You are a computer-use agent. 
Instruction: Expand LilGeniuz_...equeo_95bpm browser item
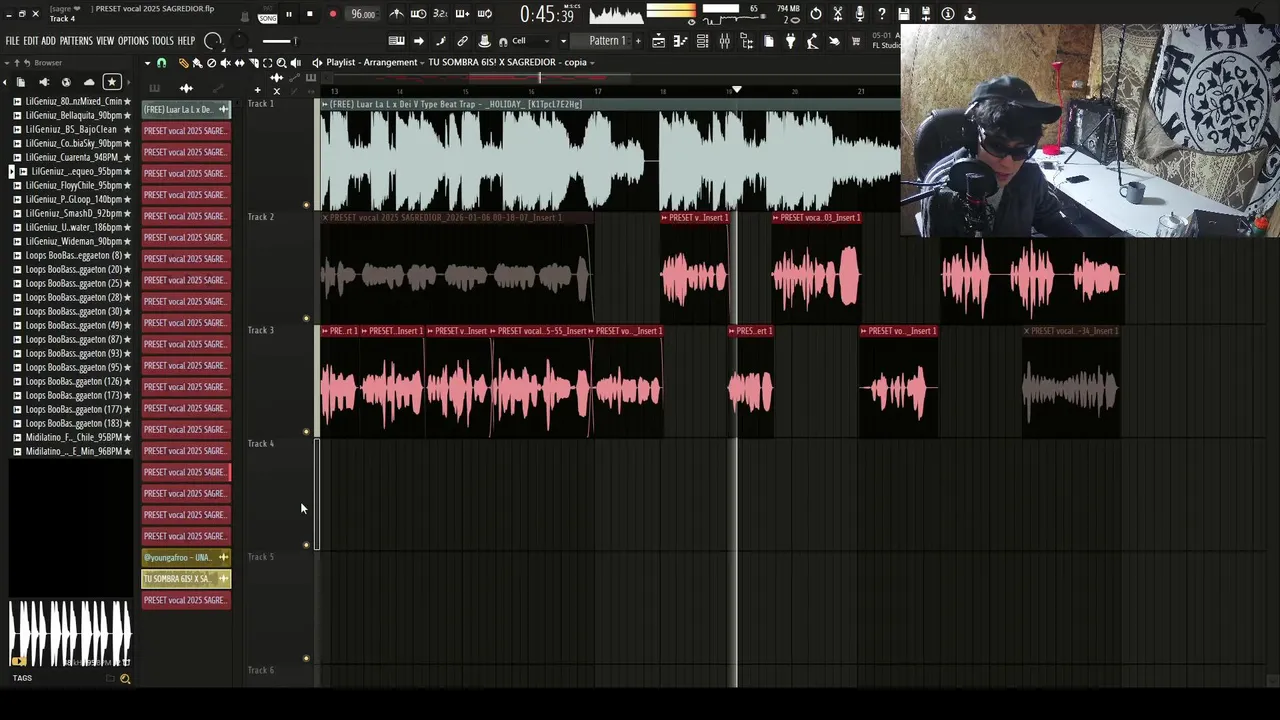[x=11, y=171]
